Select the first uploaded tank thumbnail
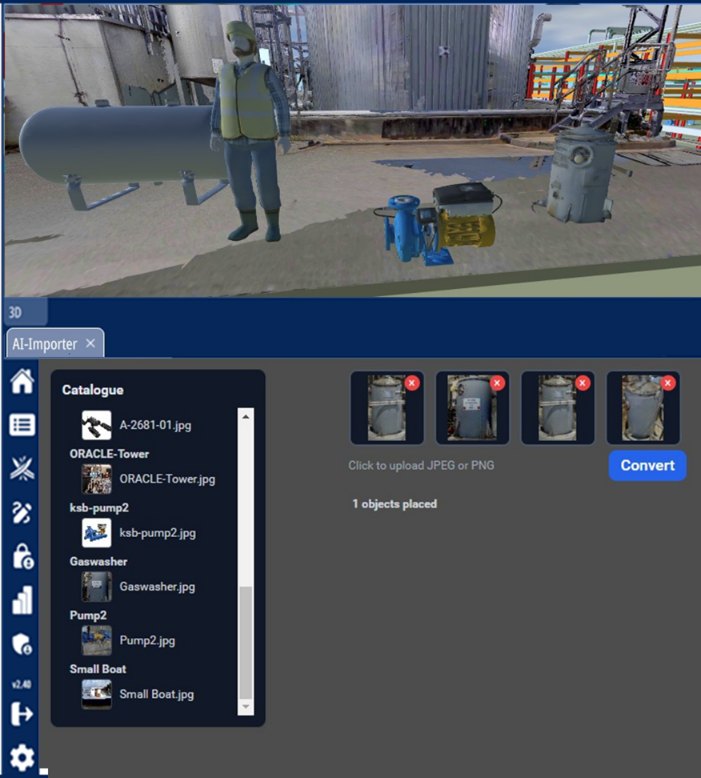 coord(386,409)
